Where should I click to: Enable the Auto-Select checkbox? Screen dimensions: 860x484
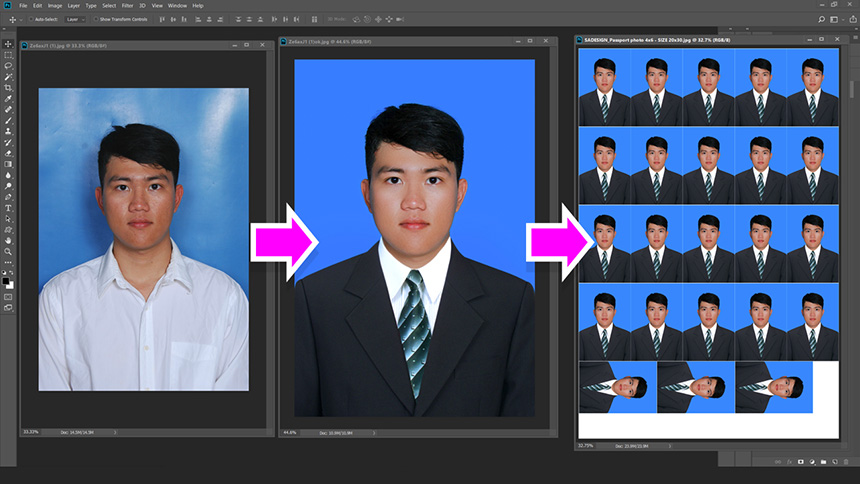(30, 19)
